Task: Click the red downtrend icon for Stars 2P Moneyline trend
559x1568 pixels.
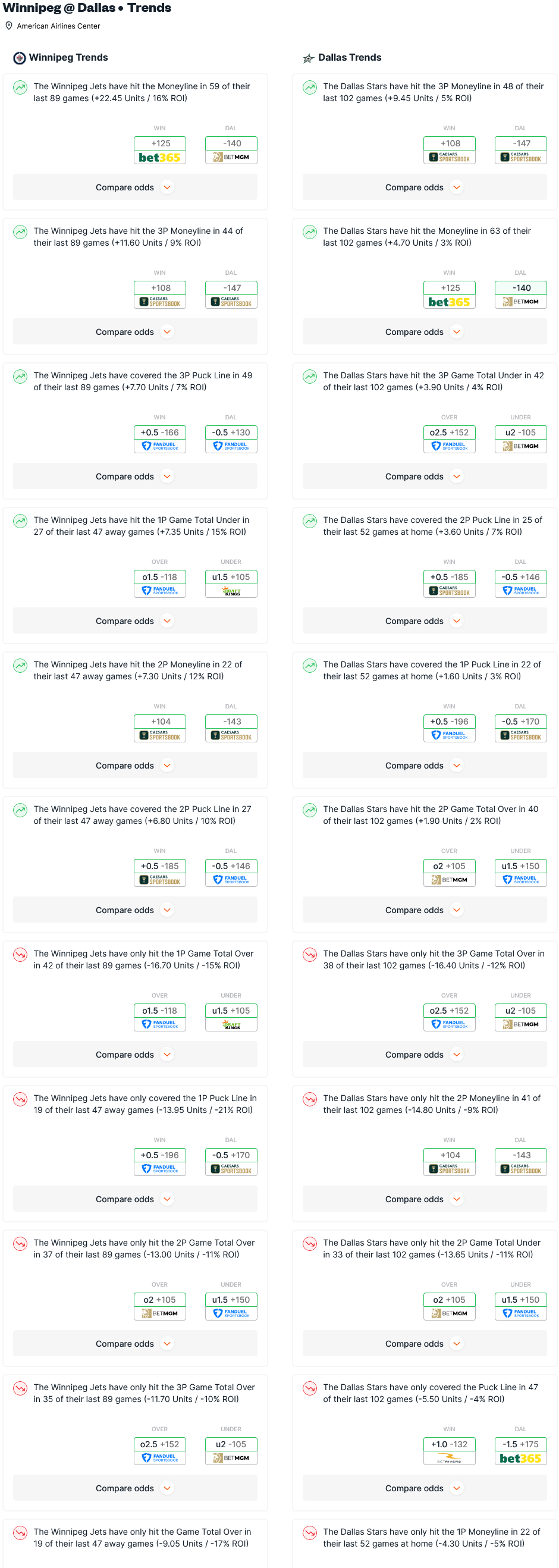Action: [x=310, y=1099]
